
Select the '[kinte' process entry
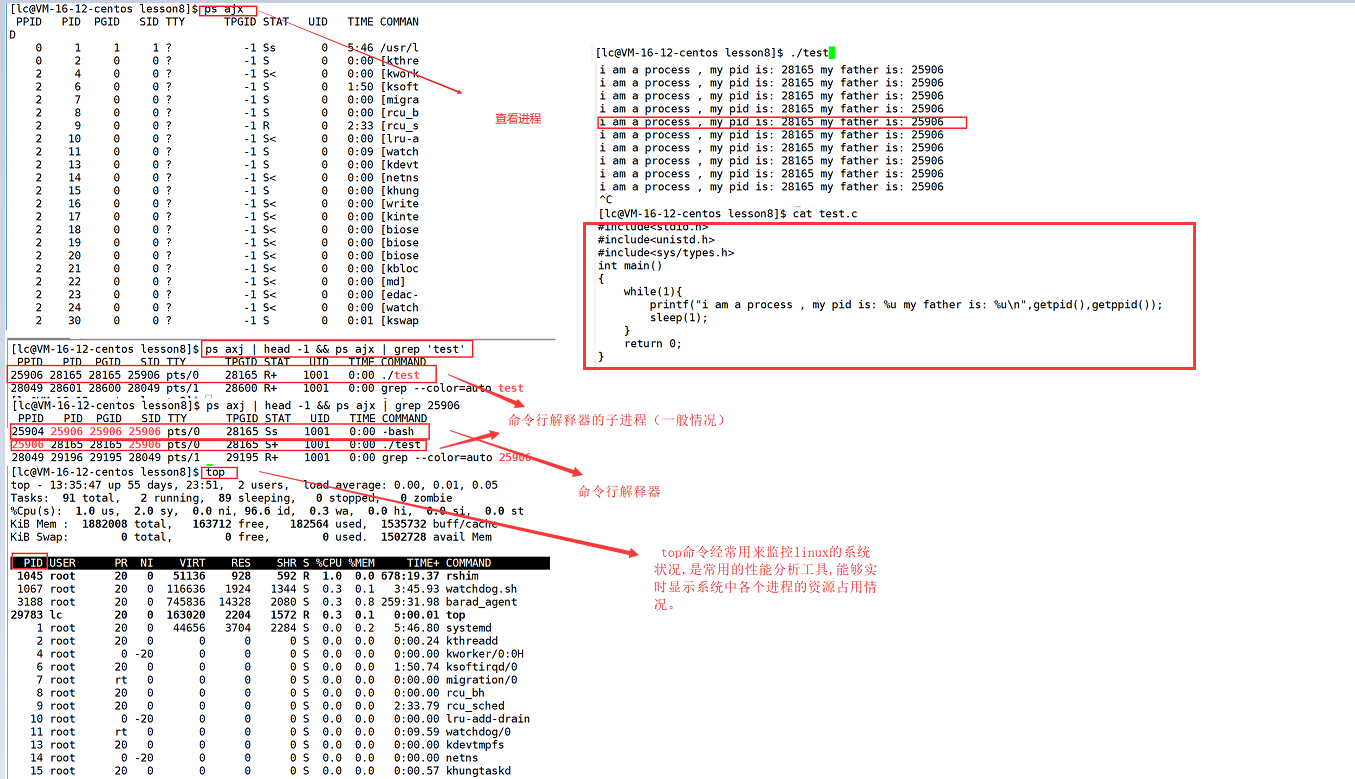pyautogui.click(x=399, y=217)
